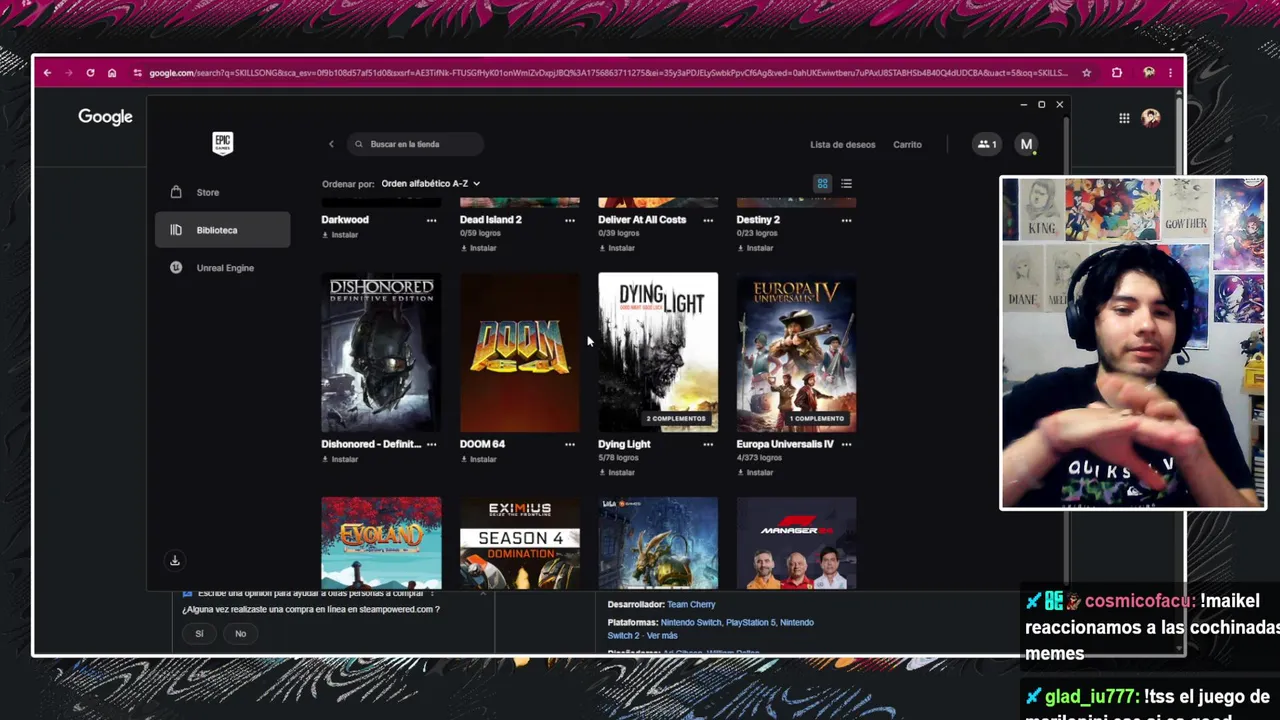Open the Dying Light three-dot menu
This screenshot has height=720, width=1280.
(x=708, y=444)
